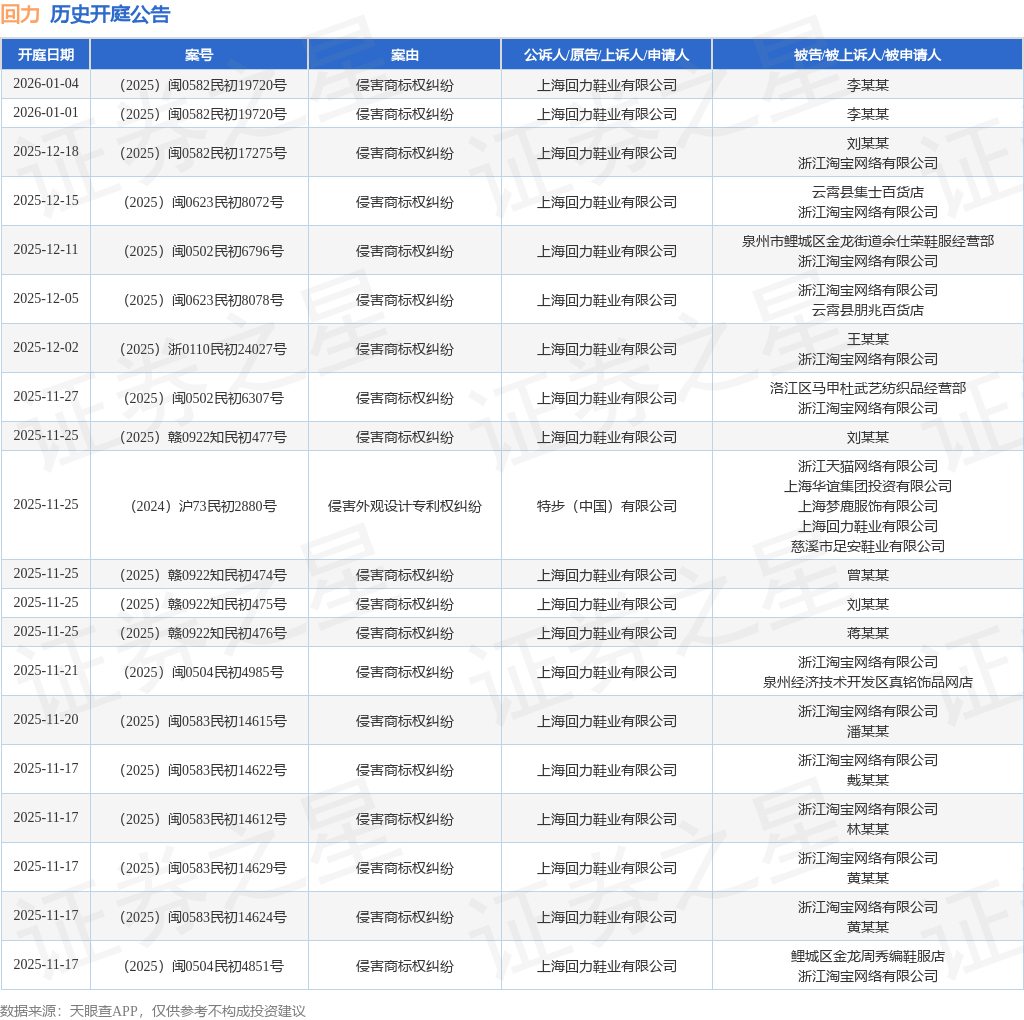Select case number (2025)闽0583民初14622号
Image resolution: width=1024 pixels, height=1020 pixels.
tap(203, 770)
